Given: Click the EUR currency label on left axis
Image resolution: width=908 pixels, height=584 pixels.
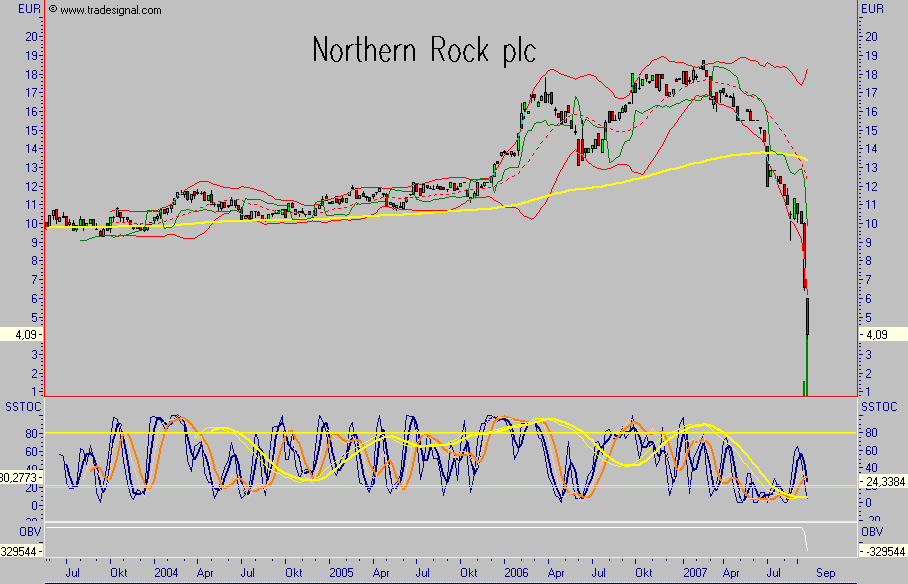Looking at the screenshot, I should coord(30,9).
